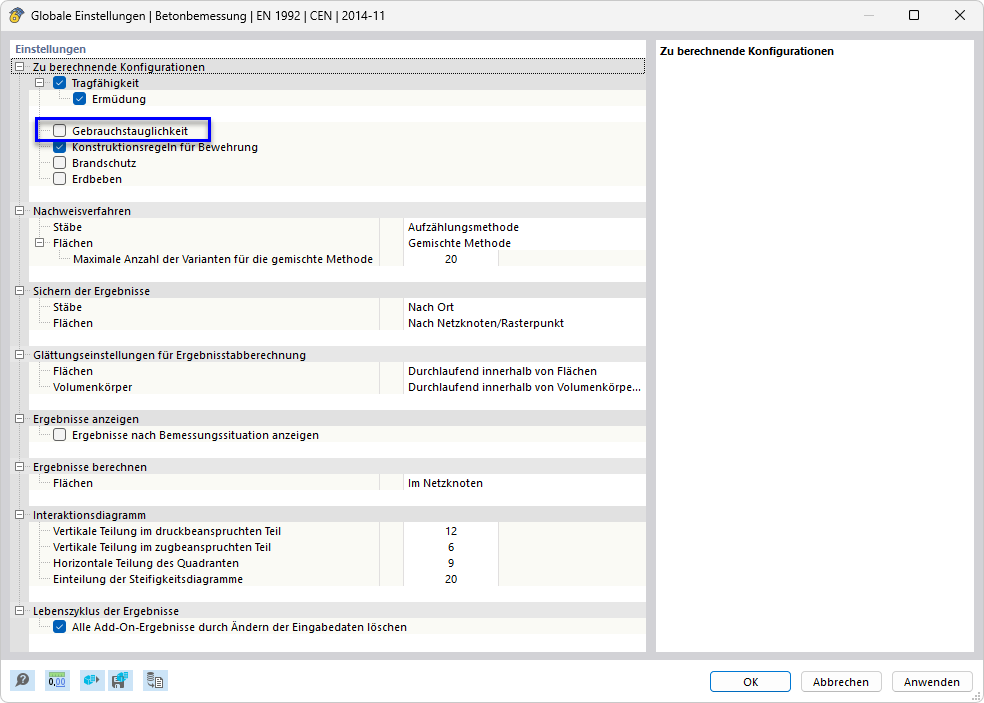Collapse Zu berechnende Konfigurationen section
The image size is (984, 703).
click(20, 67)
